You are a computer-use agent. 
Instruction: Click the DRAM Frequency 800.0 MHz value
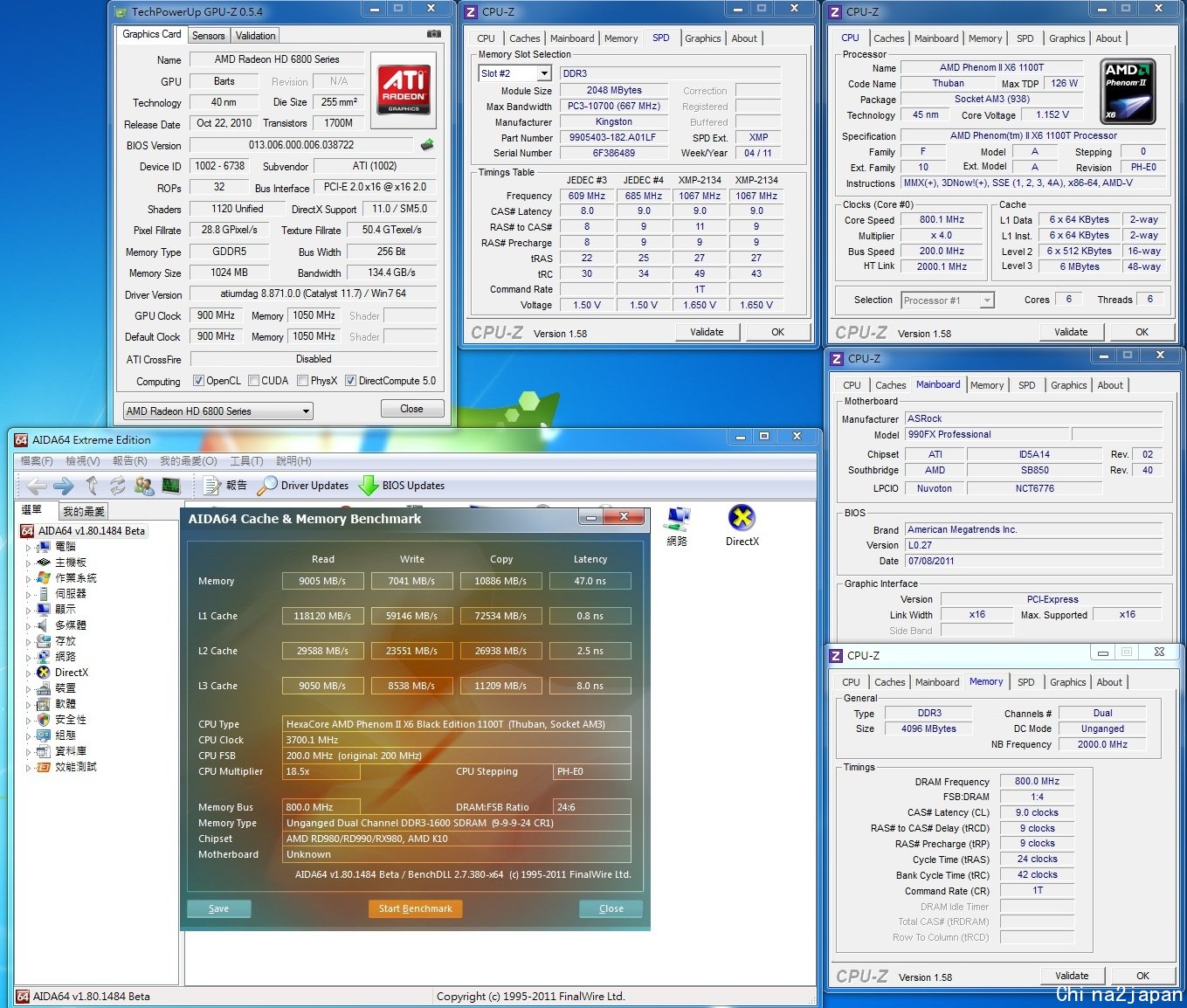point(1037,782)
